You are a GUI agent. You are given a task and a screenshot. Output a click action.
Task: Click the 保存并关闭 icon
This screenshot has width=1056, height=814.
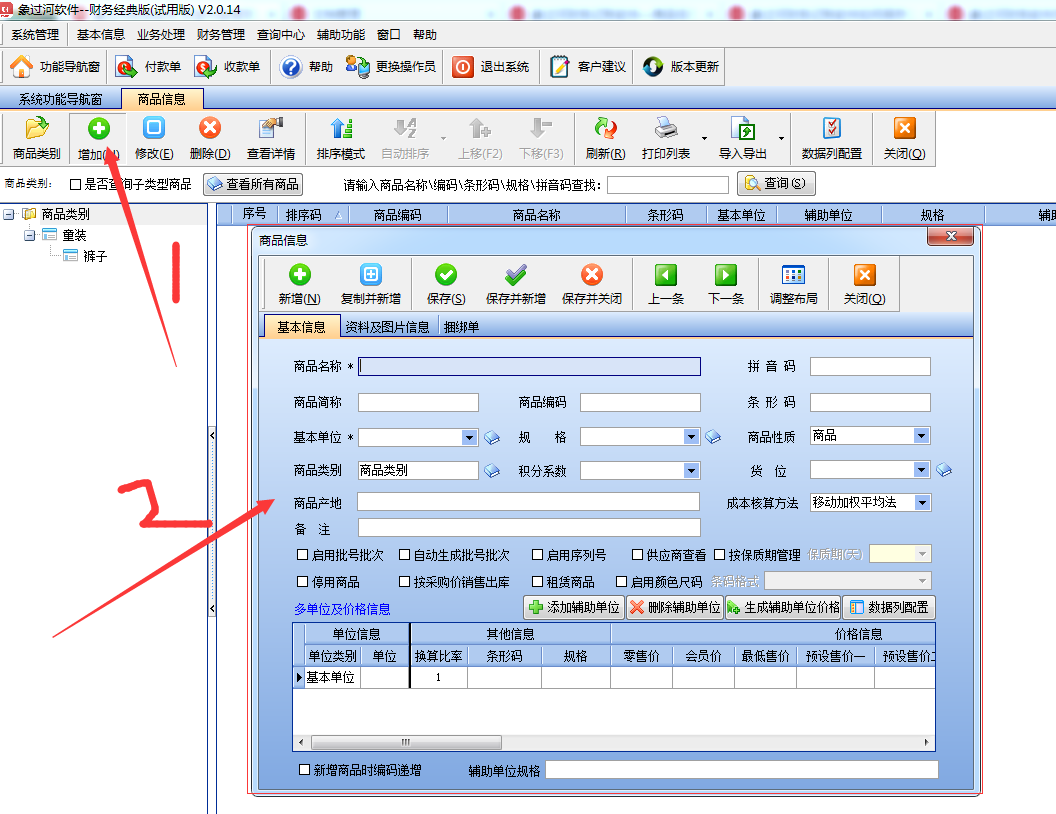pos(592,275)
